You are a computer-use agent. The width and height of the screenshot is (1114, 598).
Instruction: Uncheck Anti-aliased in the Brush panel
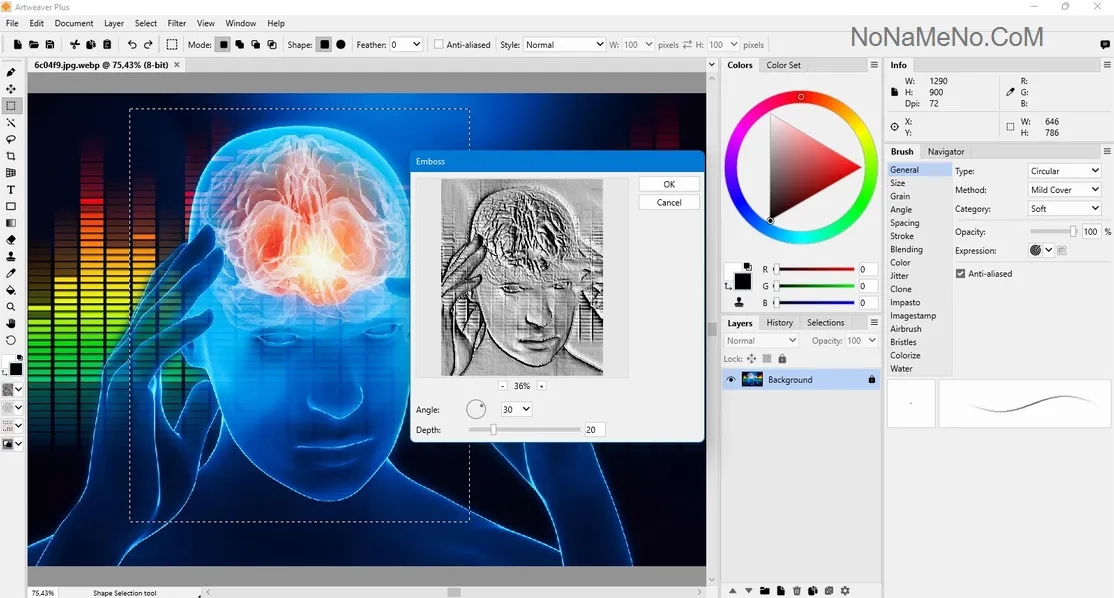click(961, 273)
